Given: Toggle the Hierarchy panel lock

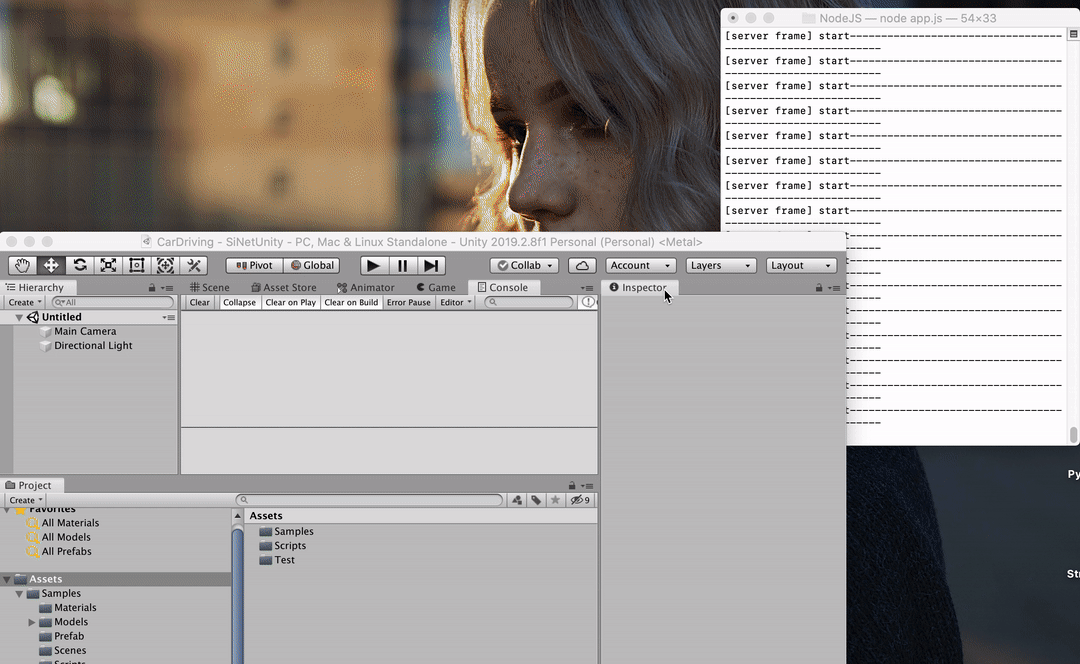Looking at the screenshot, I should point(152,288).
